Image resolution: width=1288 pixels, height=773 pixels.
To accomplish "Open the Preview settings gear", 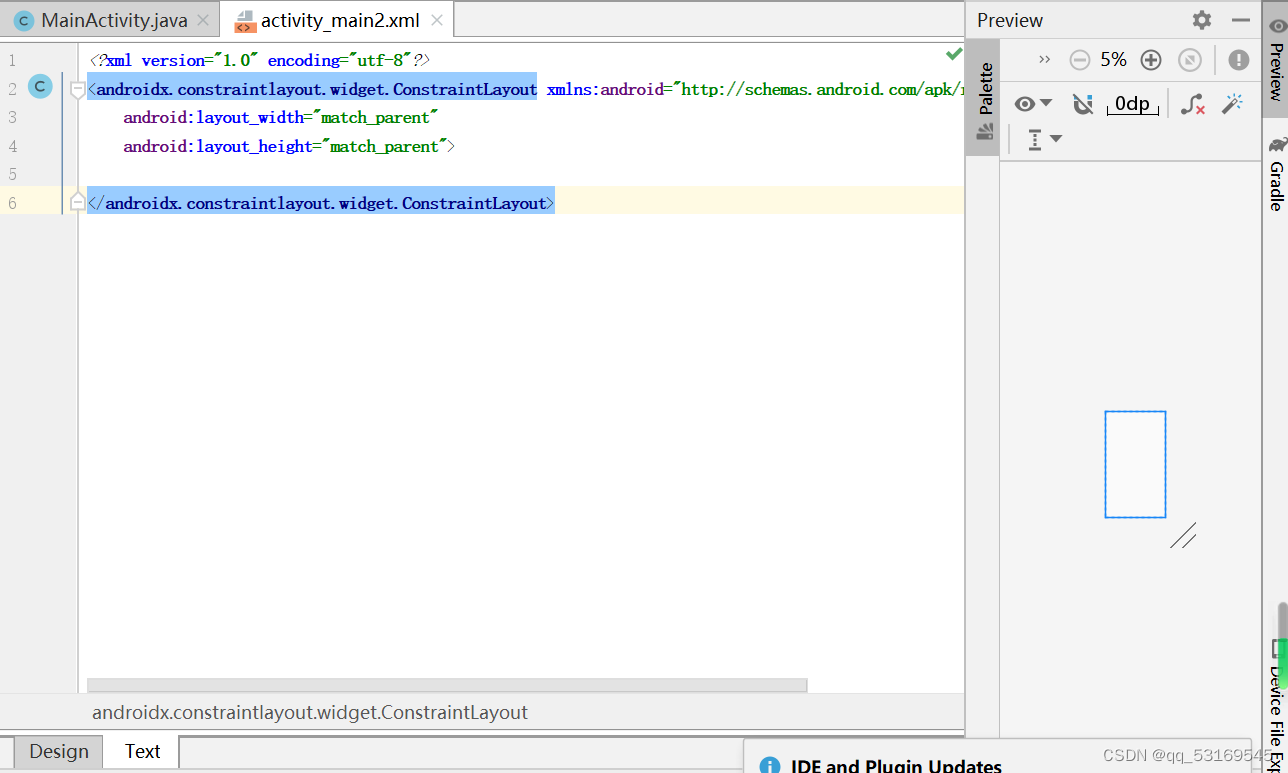I will 1201,19.
